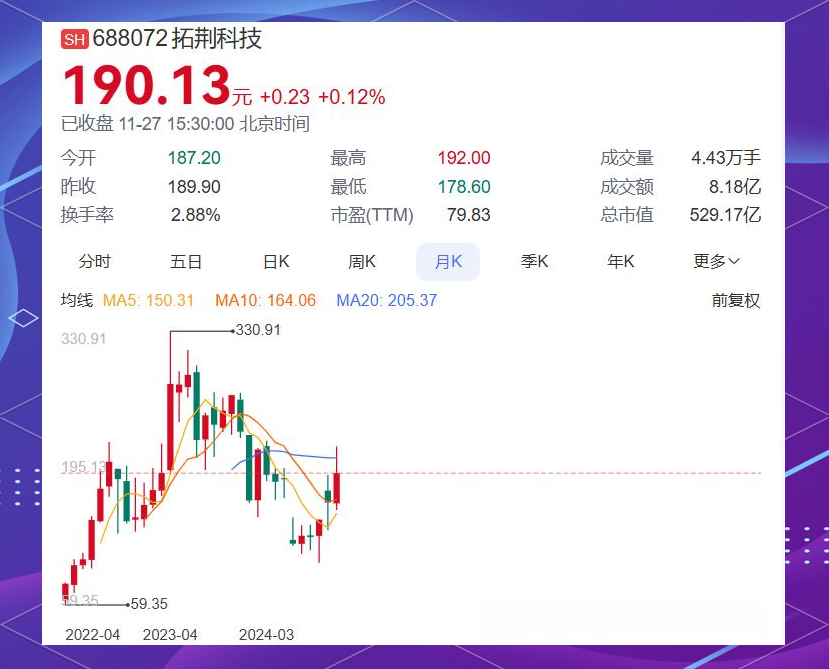The height and width of the screenshot is (669, 829).
Task: Click the 均线 moving-average label
Action: coord(77,300)
